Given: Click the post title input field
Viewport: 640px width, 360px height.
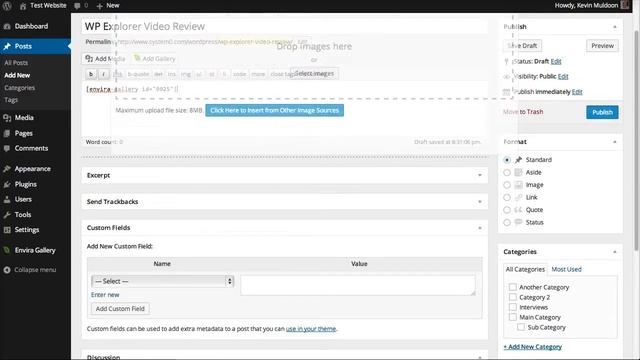Looking at the screenshot, I should (284, 27).
